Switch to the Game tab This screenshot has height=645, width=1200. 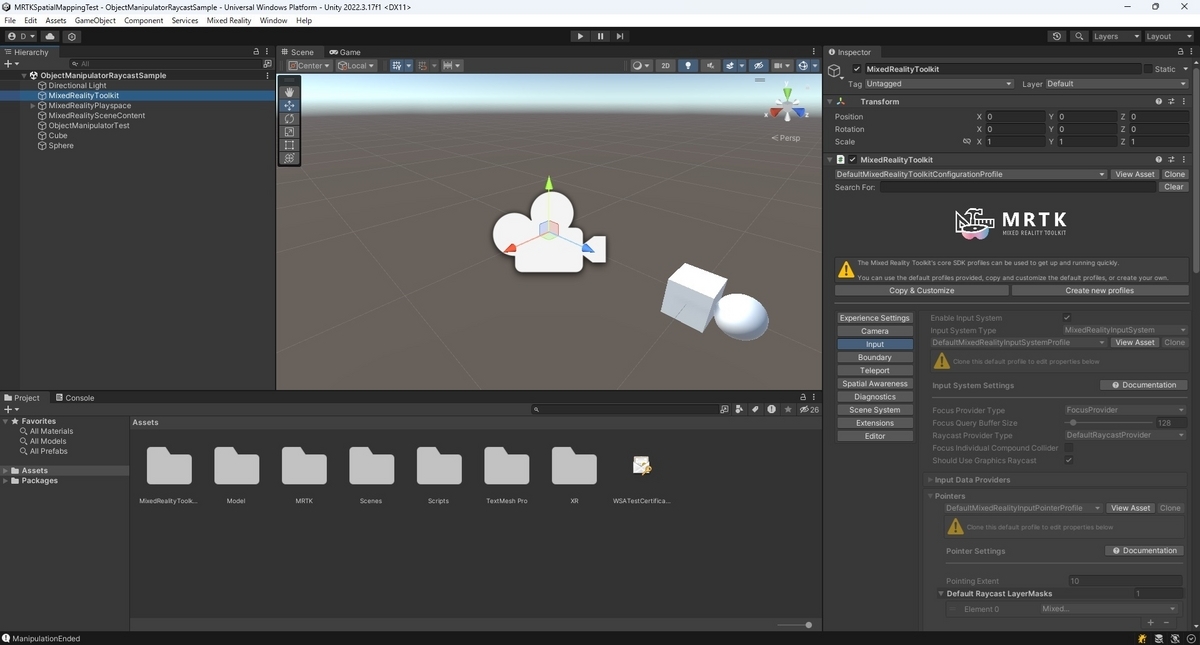345,52
